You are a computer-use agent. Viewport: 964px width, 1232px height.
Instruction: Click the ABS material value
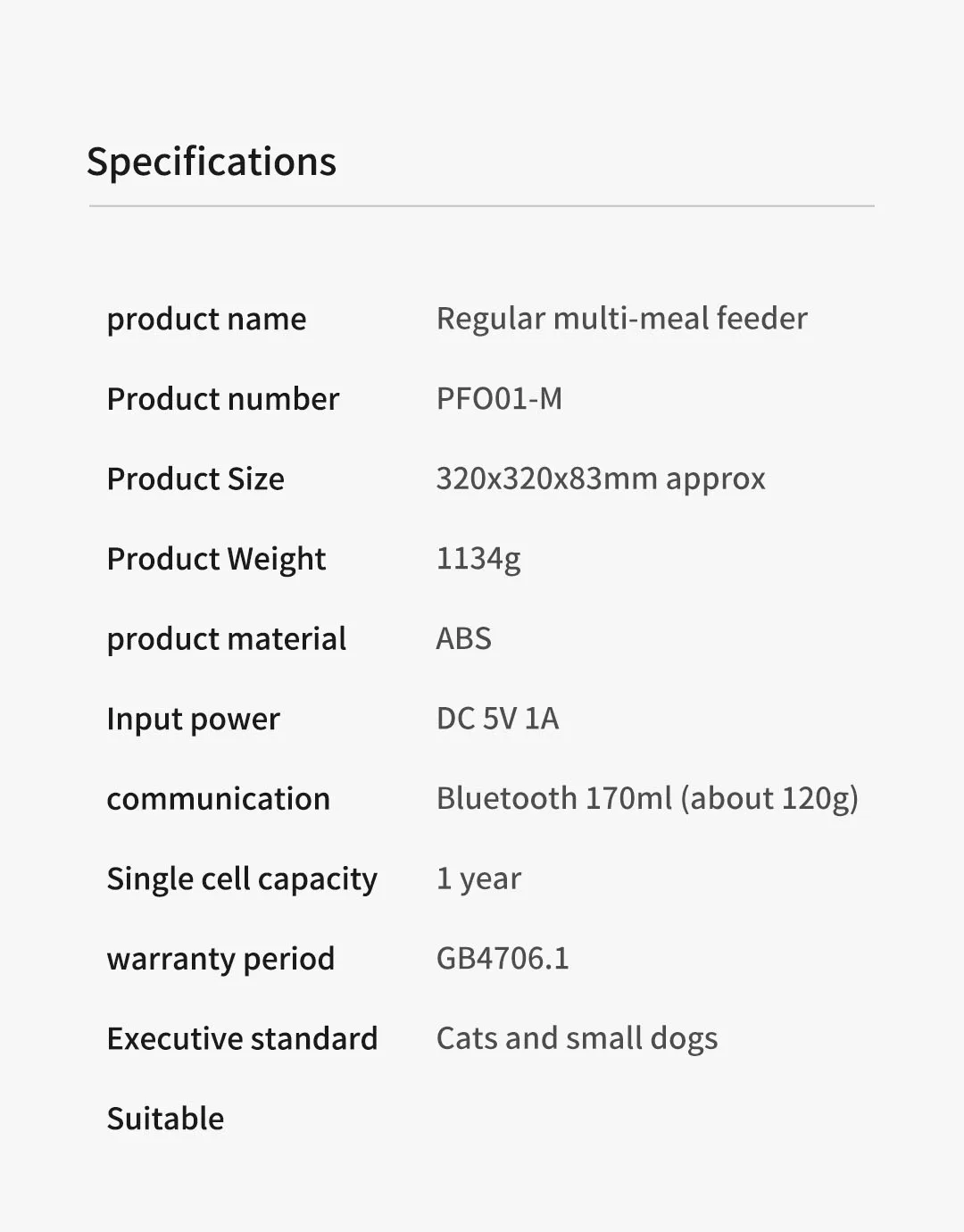463,639
